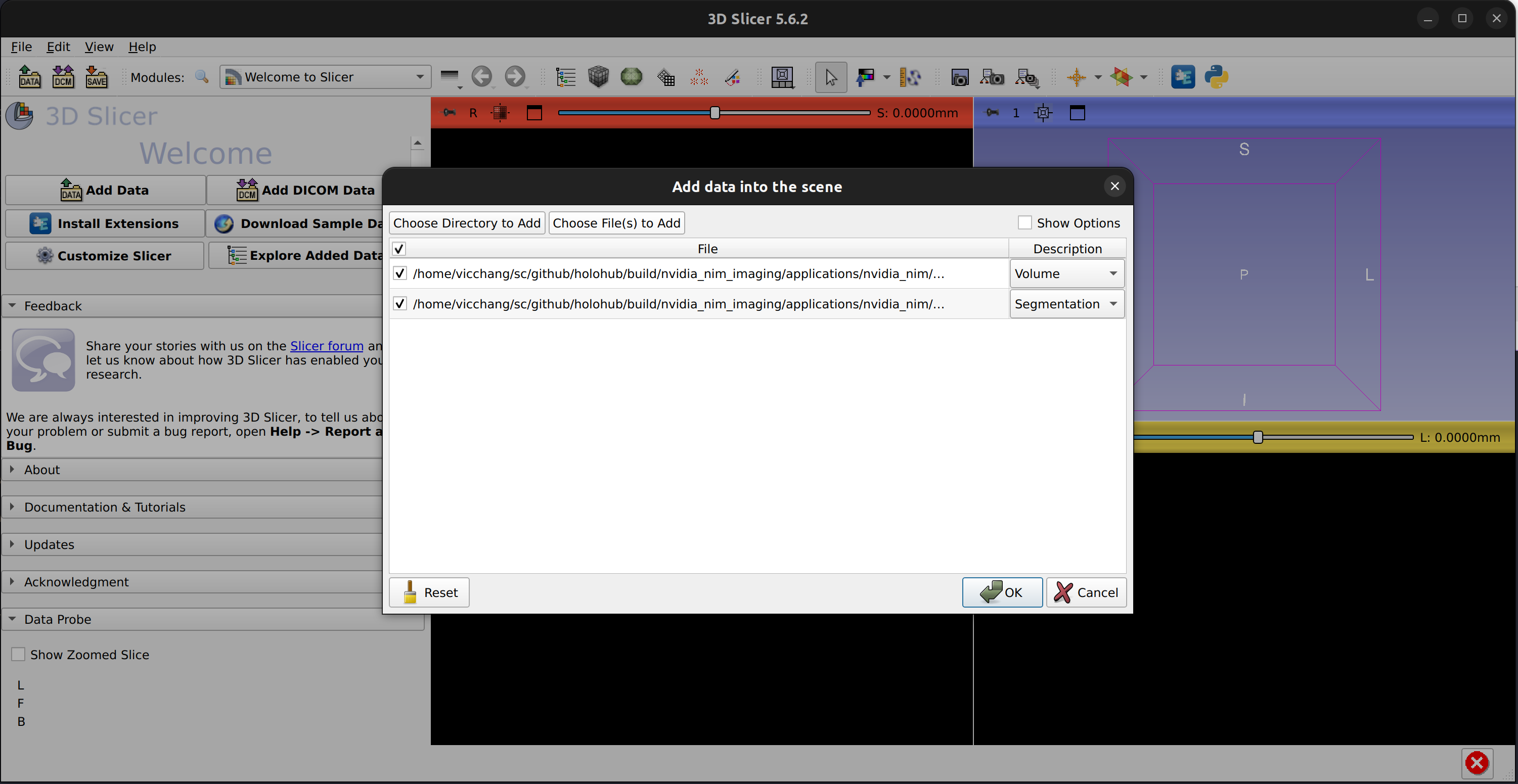The height and width of the screenshot is (784, 1518).
Task: Uncheck the Volume file row checkbox
Action: point(400,273)
